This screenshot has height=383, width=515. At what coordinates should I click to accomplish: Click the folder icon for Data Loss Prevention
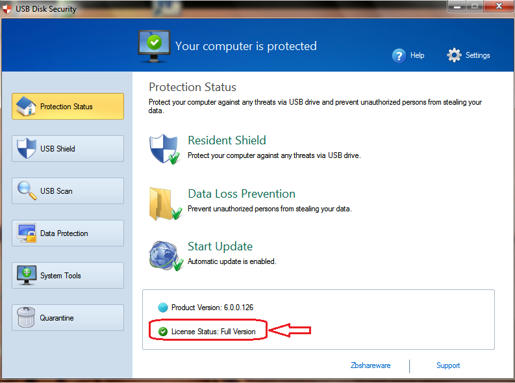click(165, 204)
